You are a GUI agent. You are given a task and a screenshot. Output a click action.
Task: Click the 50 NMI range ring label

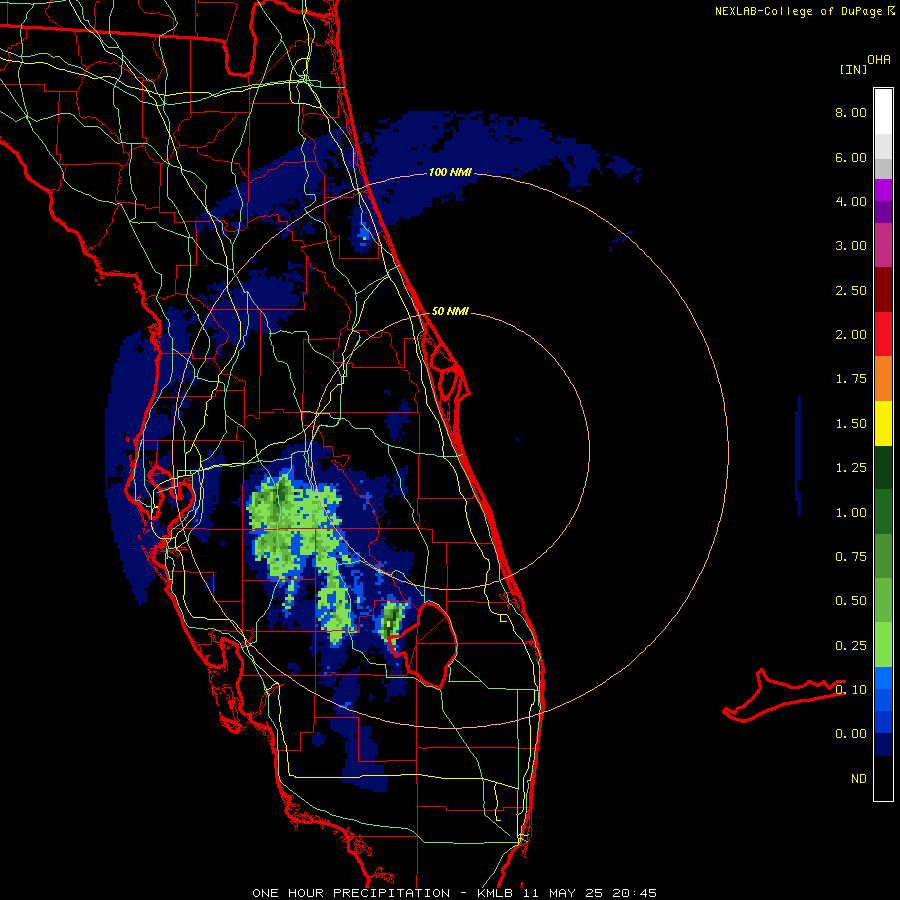click(x=450, y=311)
